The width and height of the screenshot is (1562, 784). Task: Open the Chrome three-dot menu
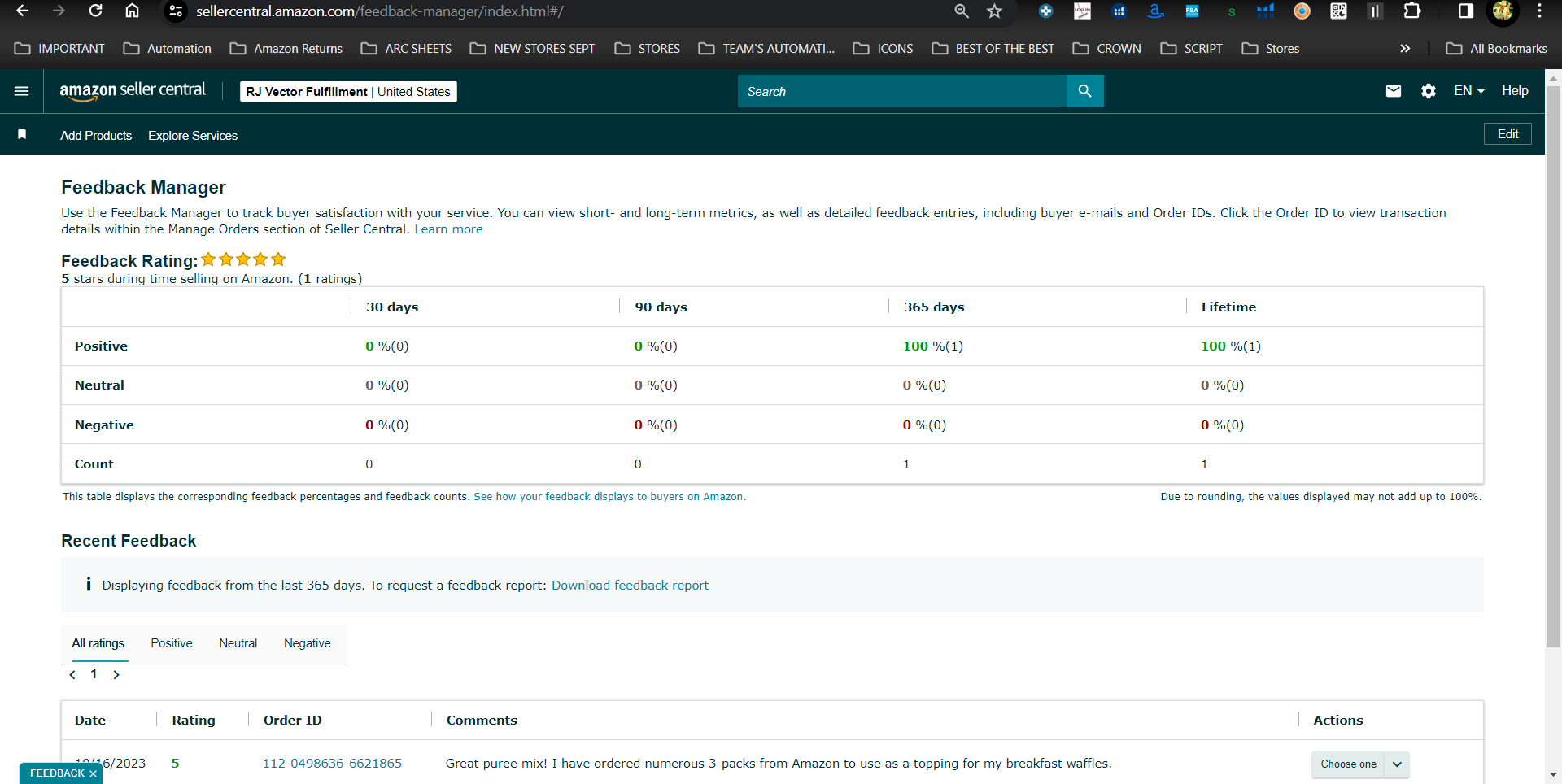[x=1539, y=11]
